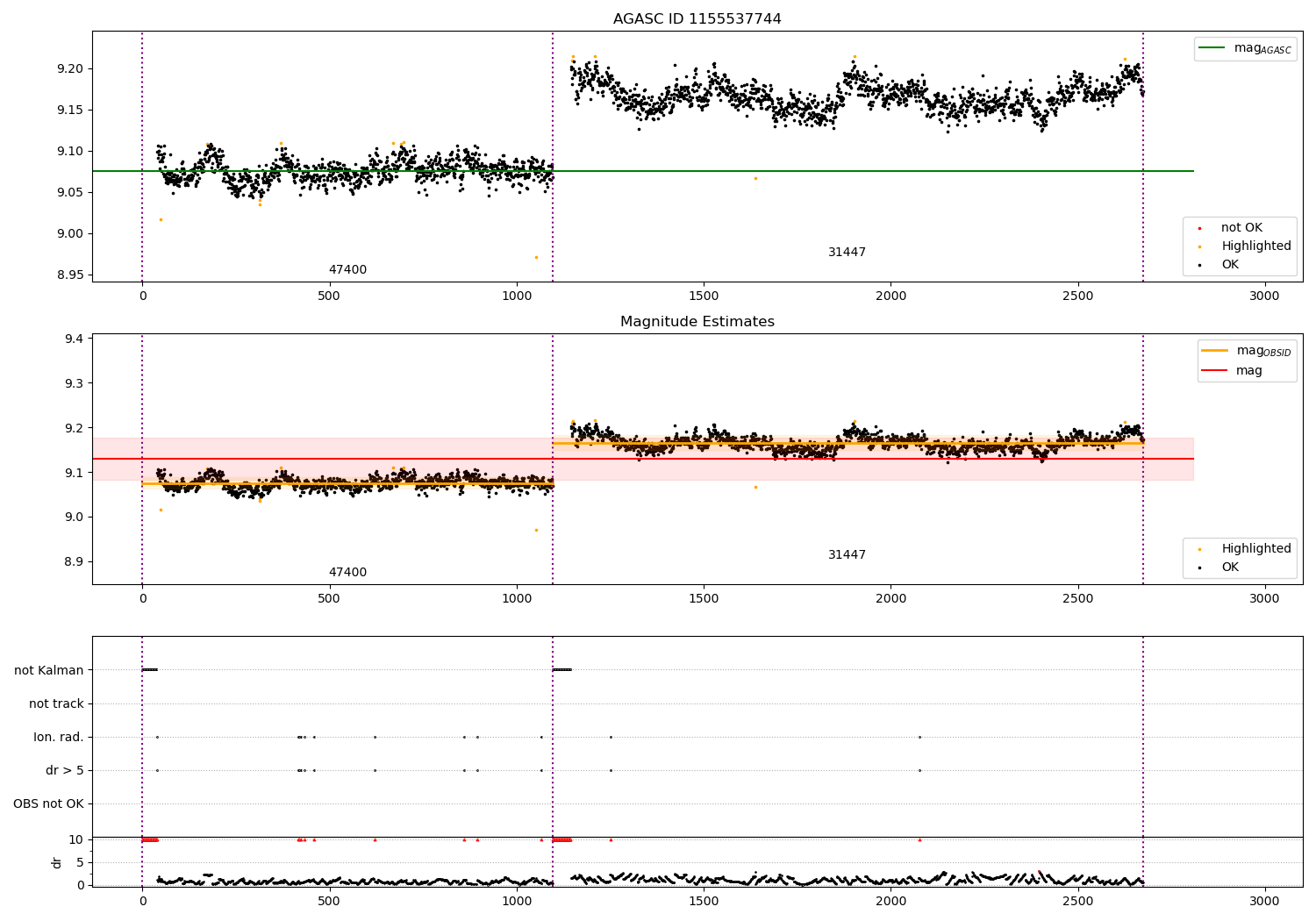Click 'OK' entry in the middle plot's lower legend

point(1229,567)
